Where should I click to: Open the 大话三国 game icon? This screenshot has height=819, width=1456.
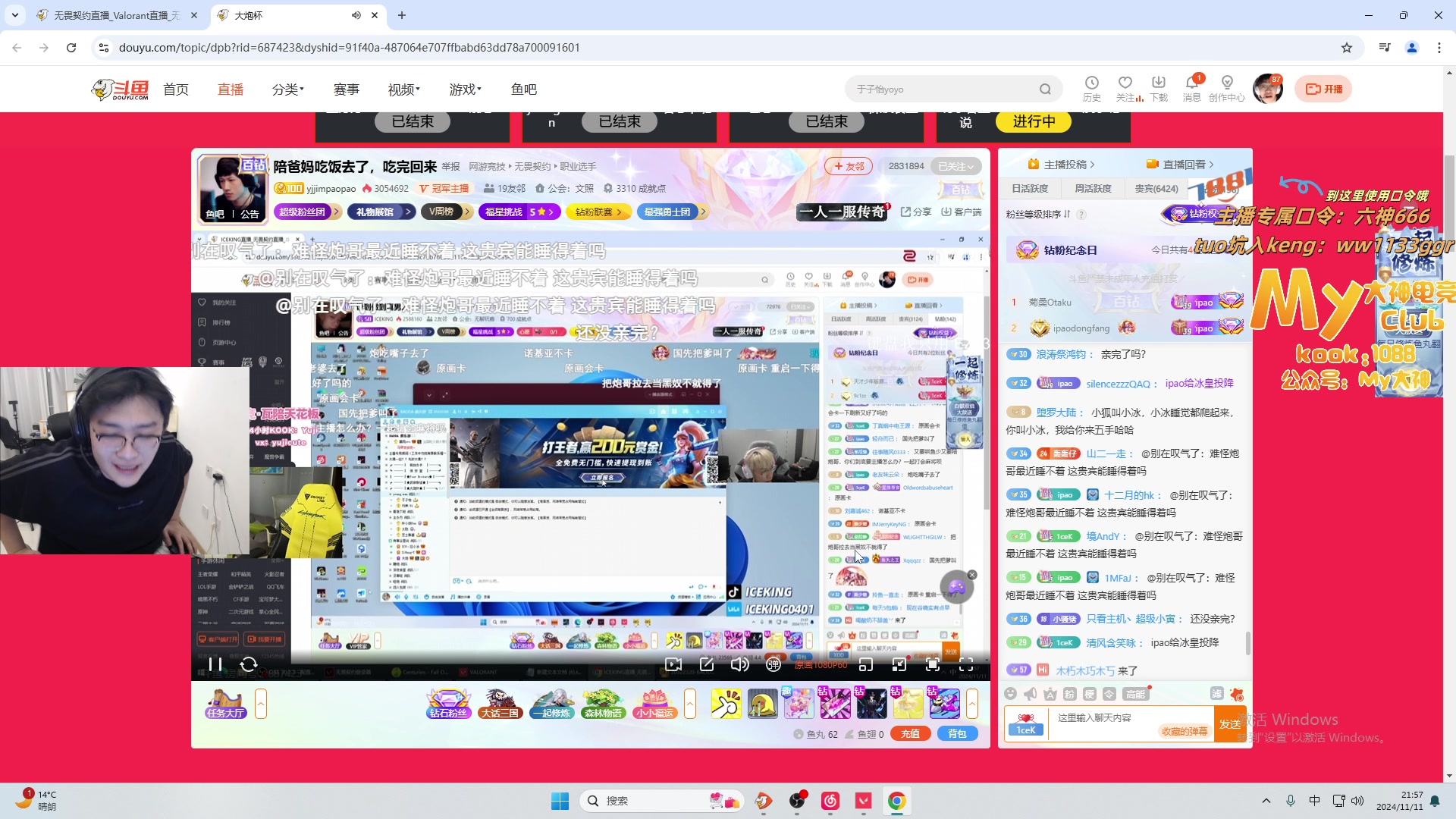click(500, 704)
